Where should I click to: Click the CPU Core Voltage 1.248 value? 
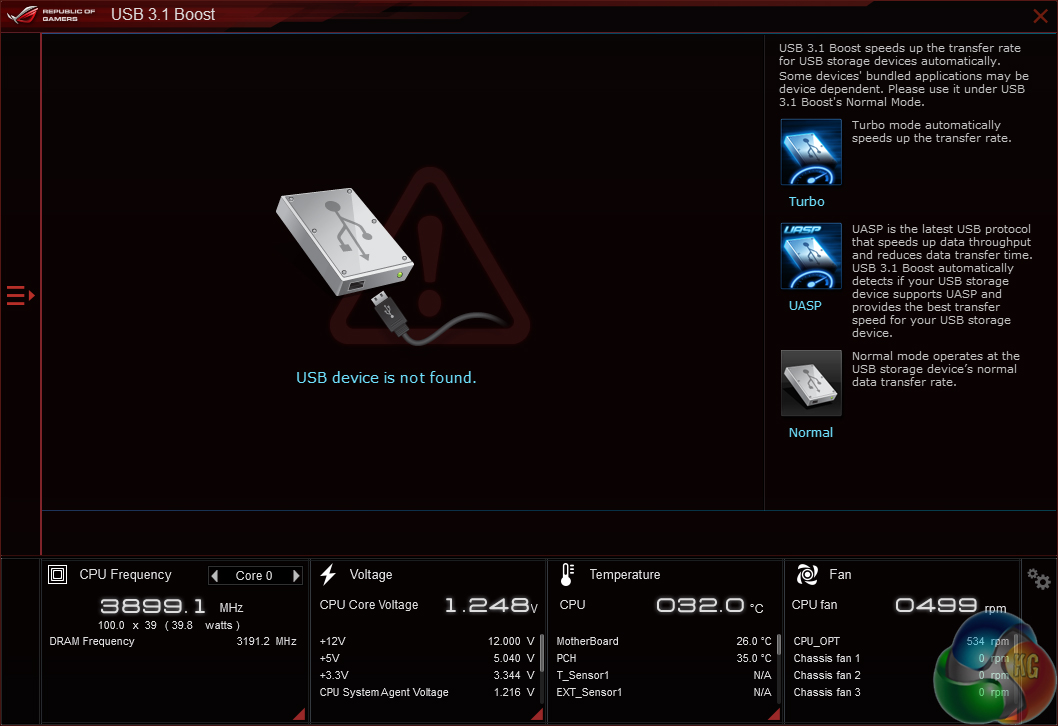(x=486, y=605)
